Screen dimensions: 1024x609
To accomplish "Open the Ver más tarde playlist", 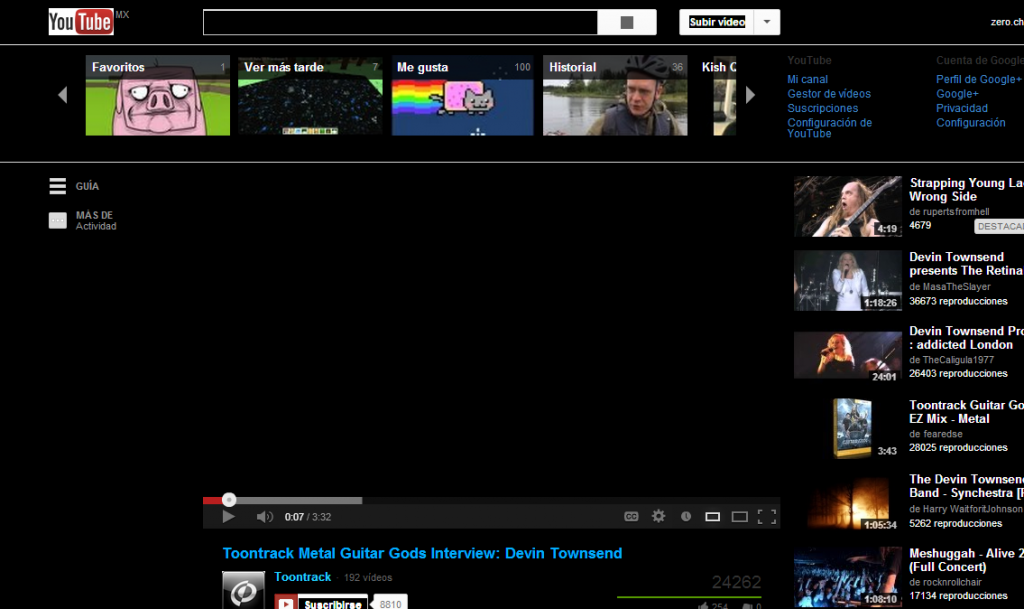I will pyautogui.click(x=310, y=95).
